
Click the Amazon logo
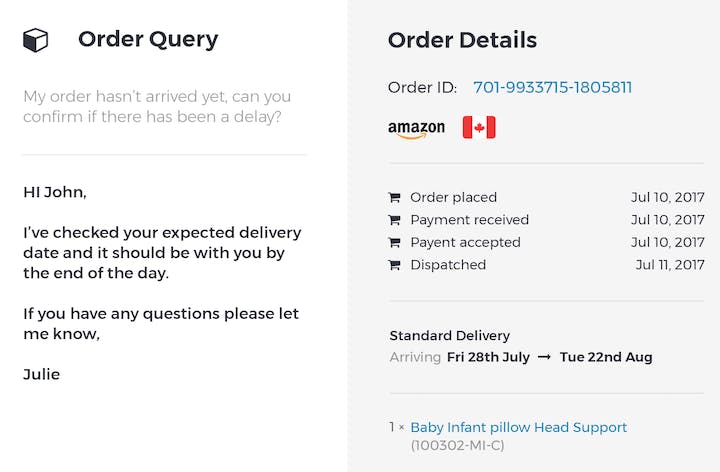(416, 129)
